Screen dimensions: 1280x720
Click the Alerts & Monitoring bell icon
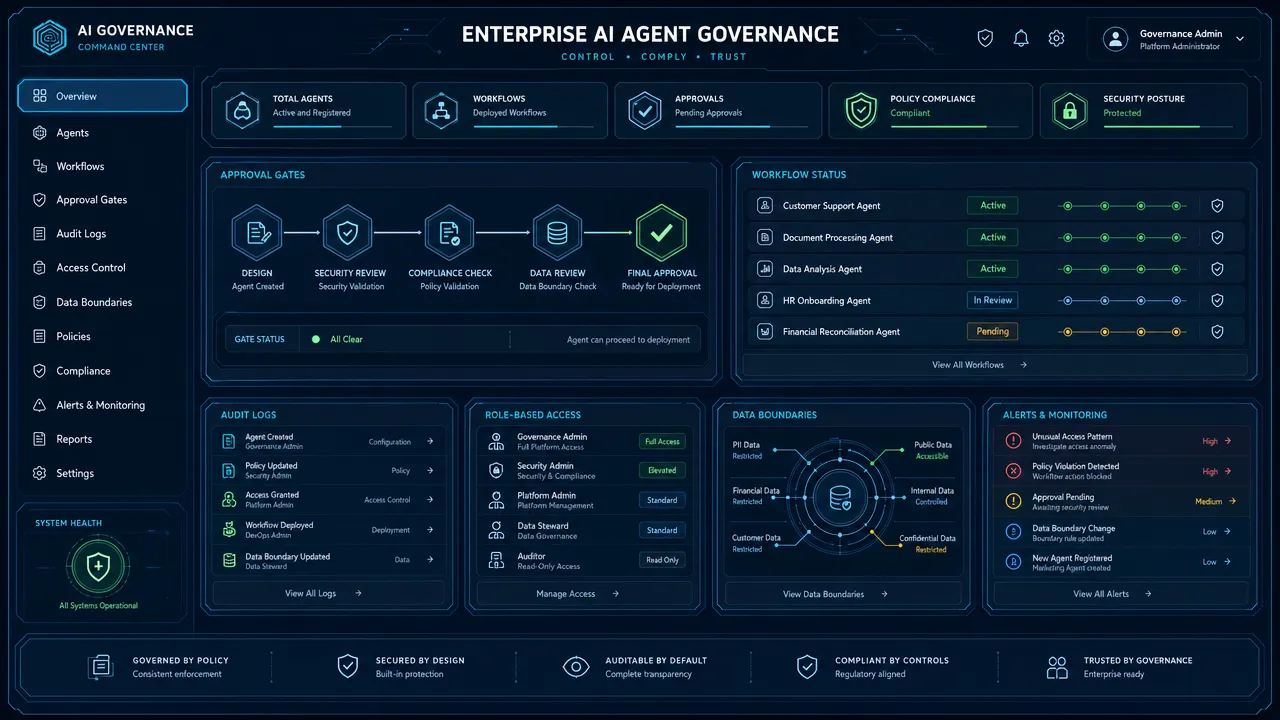point(40,405)
